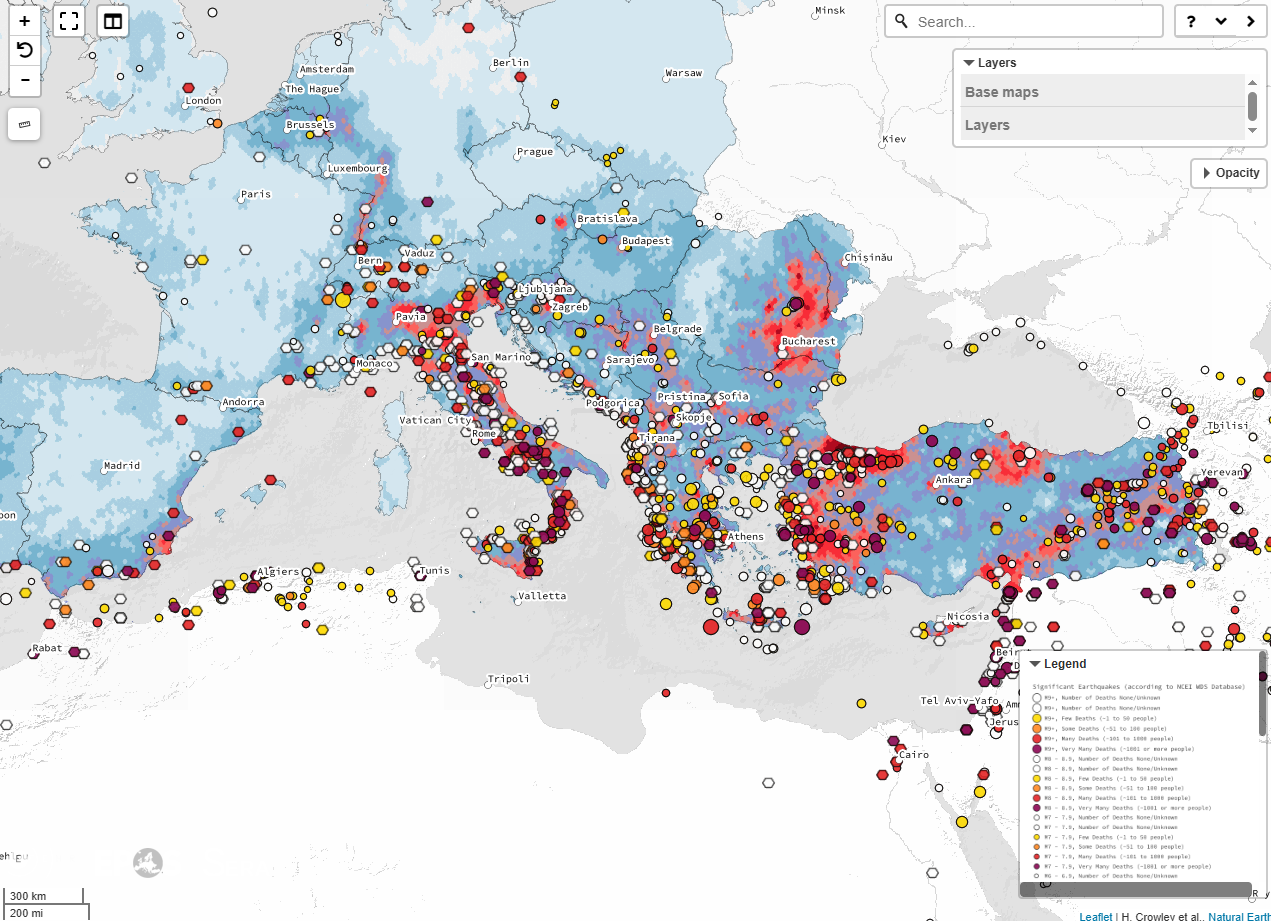
Task: Zoom in with the plus button
Action: point(25,21)
